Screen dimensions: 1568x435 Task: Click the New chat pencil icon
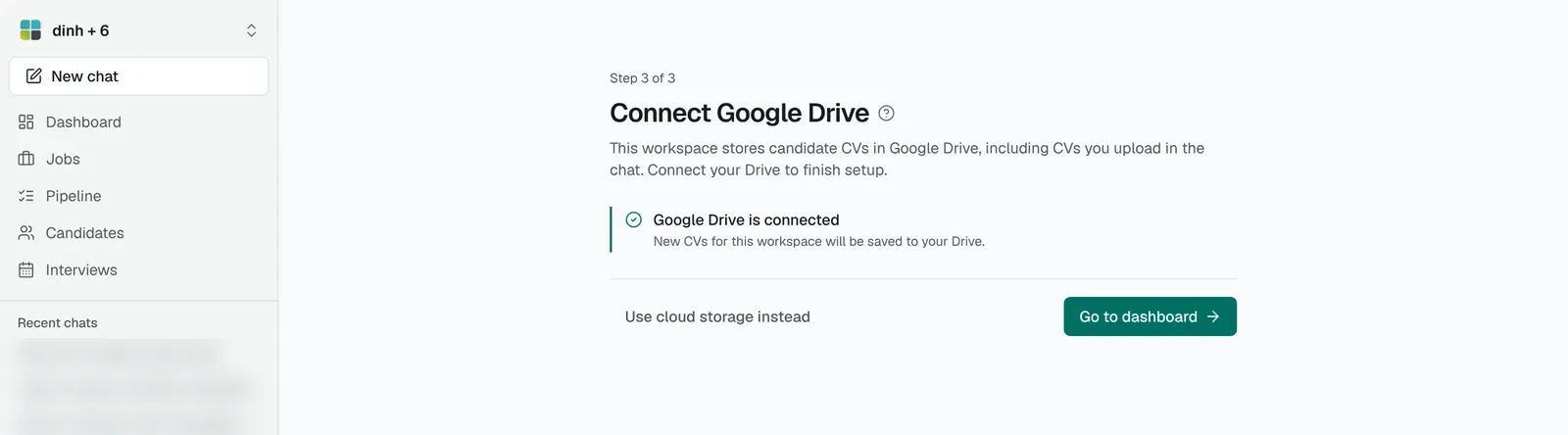coord(33,76)
